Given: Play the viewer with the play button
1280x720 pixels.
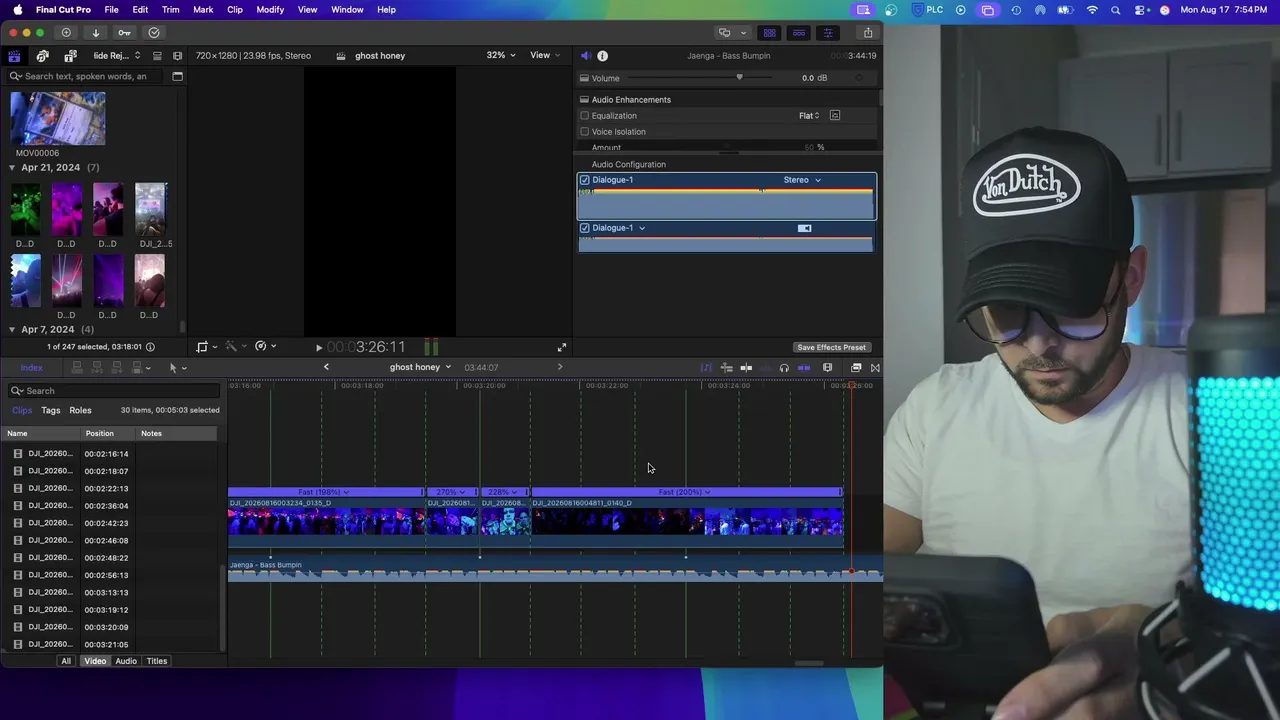Looking at the screenshot, I should click(319, 347).
